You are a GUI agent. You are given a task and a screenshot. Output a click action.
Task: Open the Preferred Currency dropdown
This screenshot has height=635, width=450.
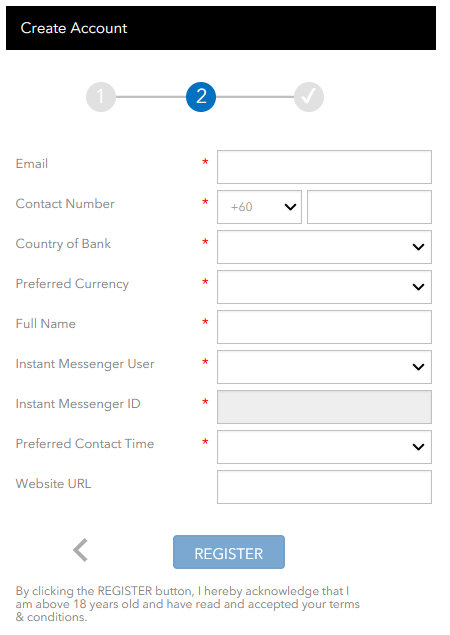pos(324,287)
